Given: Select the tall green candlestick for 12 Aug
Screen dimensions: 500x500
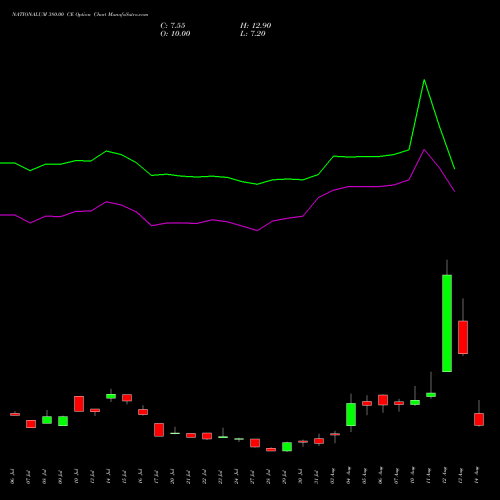Looking at the screenshot, I should (x=447, y=323).
